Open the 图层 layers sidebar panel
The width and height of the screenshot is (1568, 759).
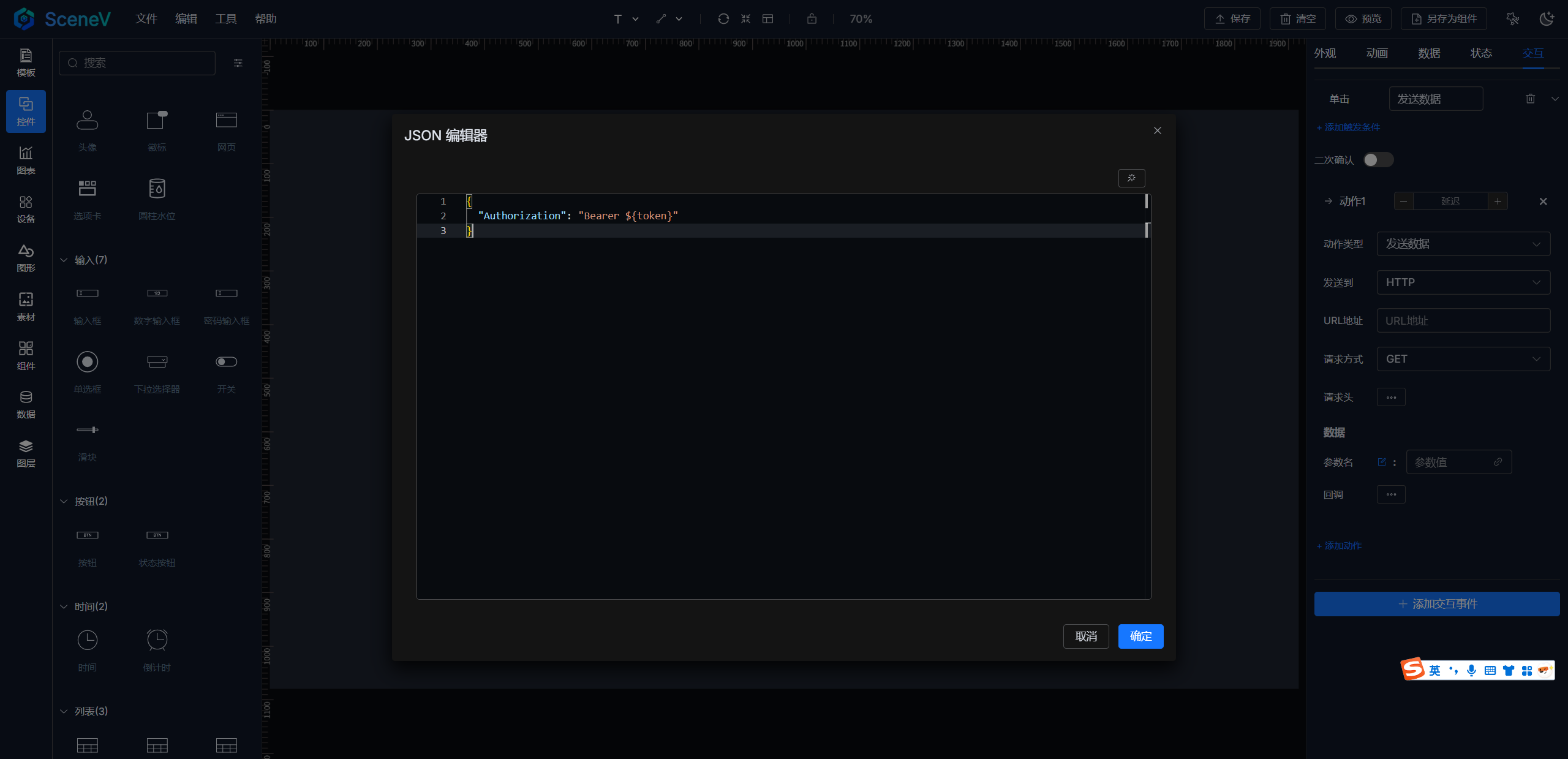point(26,453)
